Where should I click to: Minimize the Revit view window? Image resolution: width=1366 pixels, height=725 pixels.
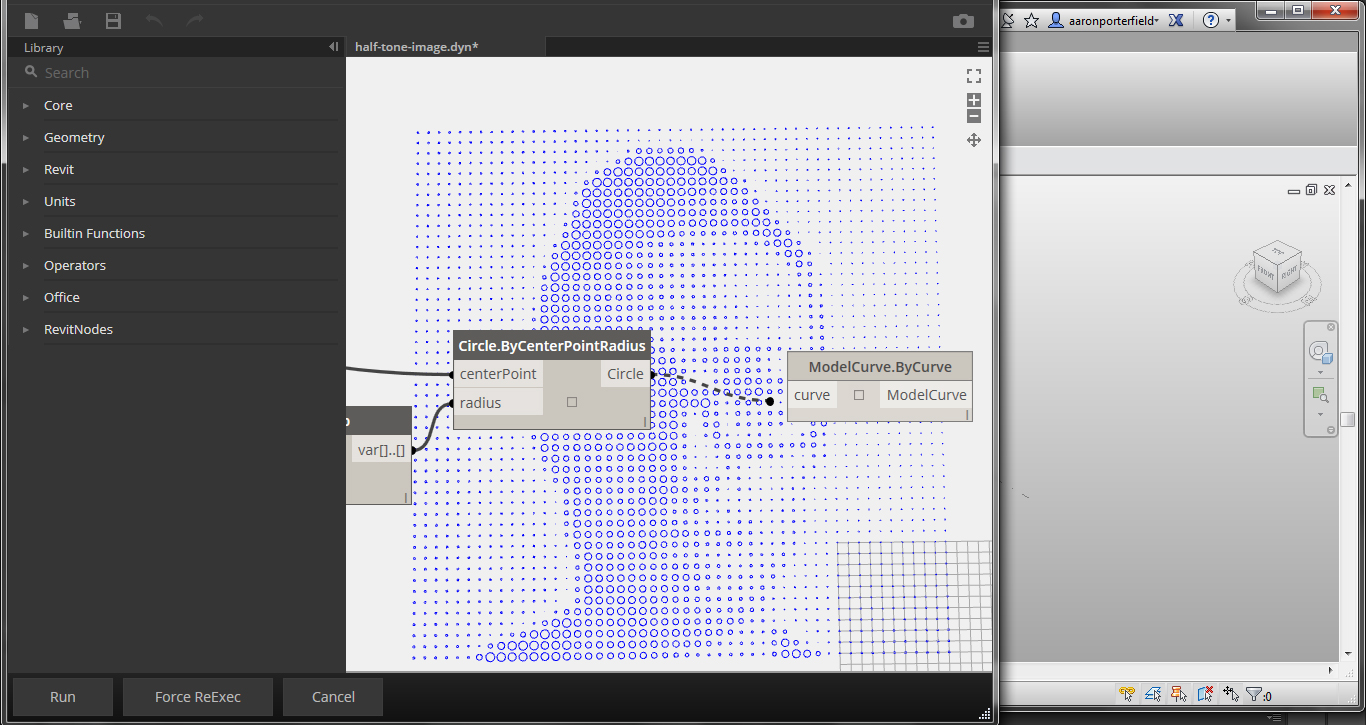point(1295,190)
